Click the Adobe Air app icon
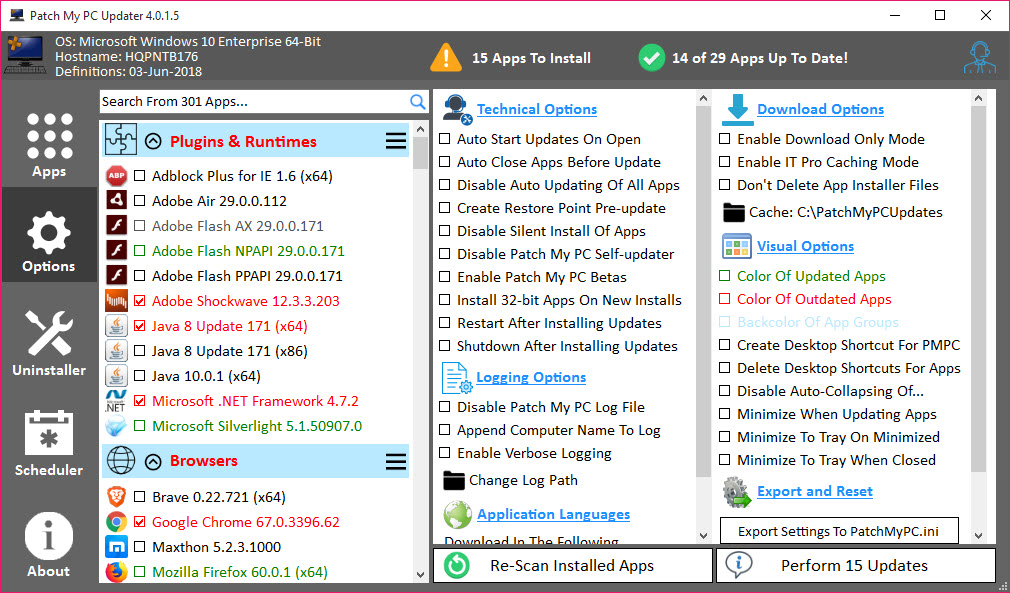1010x593 pixels. pos(117,201)
